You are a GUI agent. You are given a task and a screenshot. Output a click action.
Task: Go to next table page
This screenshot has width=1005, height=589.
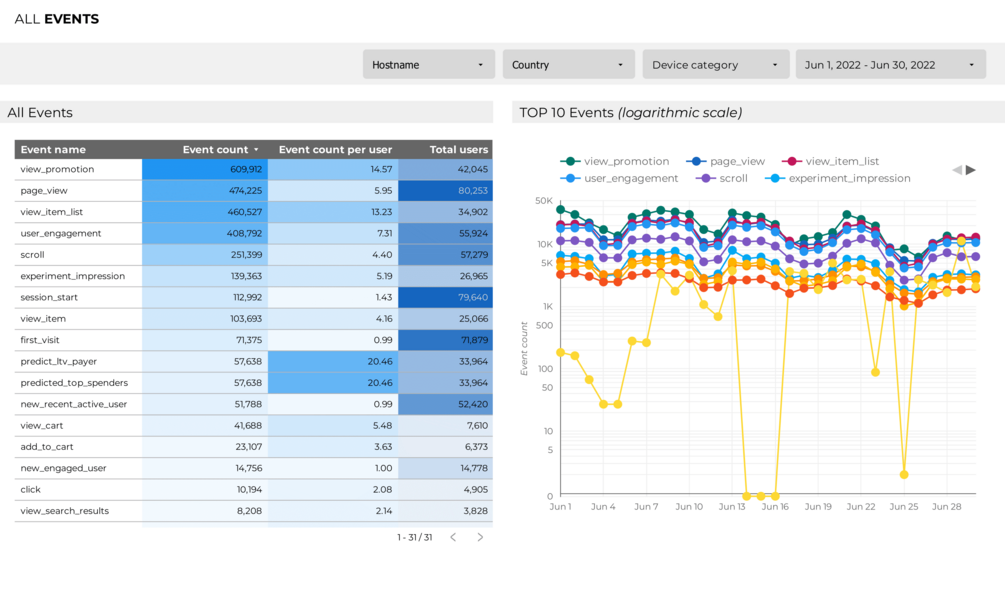click(x=480, y=537)
